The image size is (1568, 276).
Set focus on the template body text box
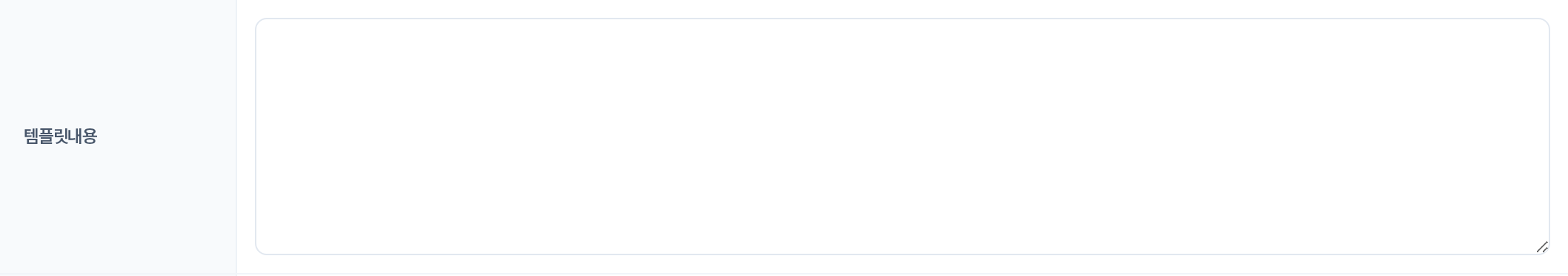pyautogui.click(x=902, y=137)
